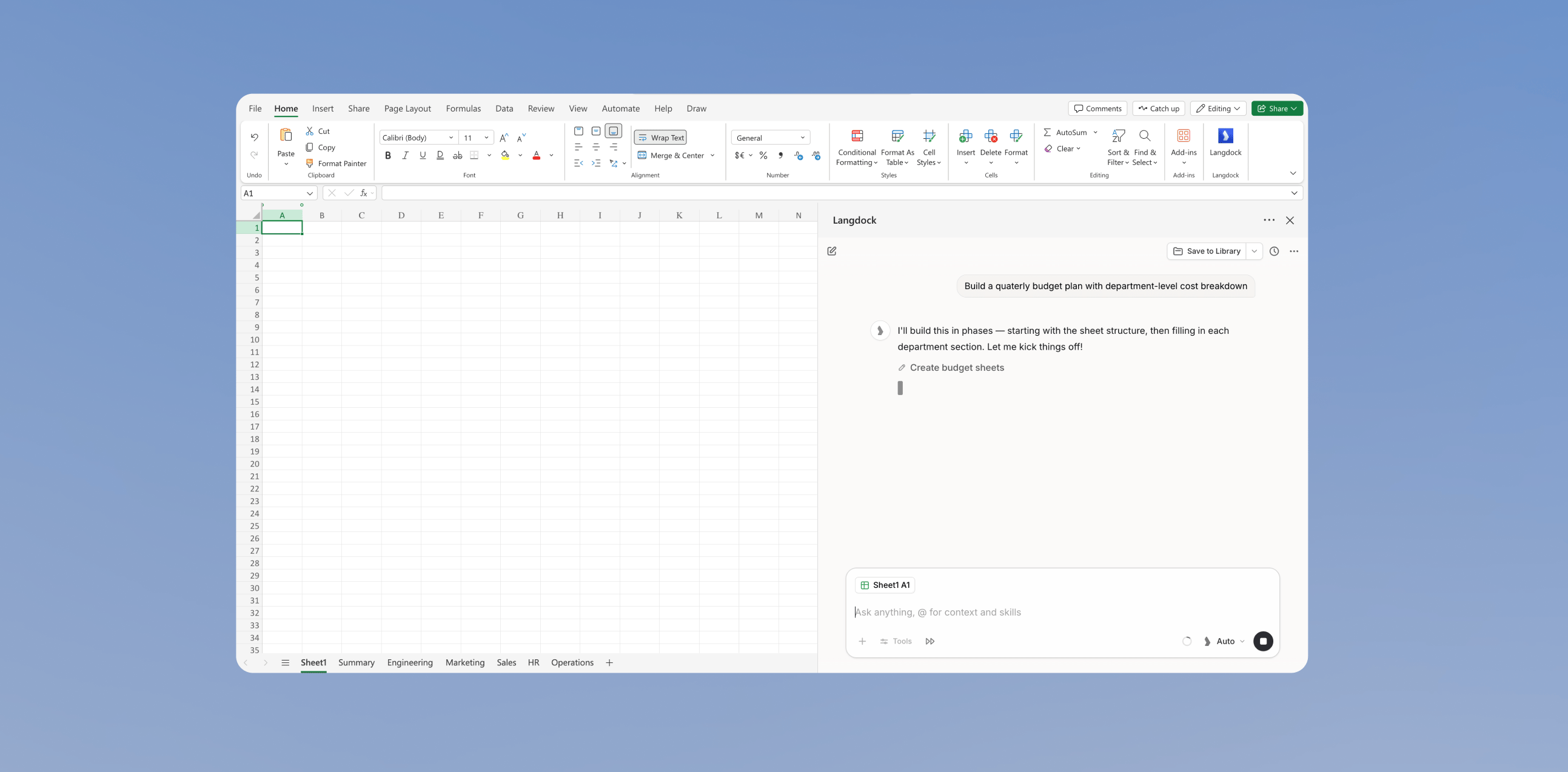
Task: Click the comma style icon
Action: pyautogui.click(x=780, y=156)
